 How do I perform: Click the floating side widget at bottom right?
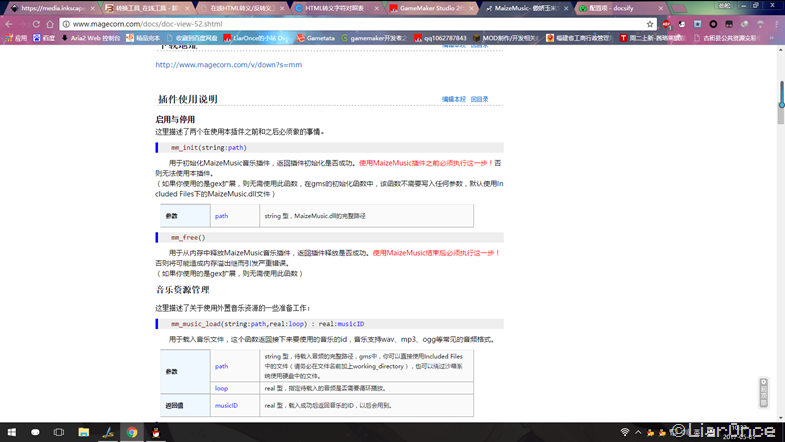tap(763, 393)
